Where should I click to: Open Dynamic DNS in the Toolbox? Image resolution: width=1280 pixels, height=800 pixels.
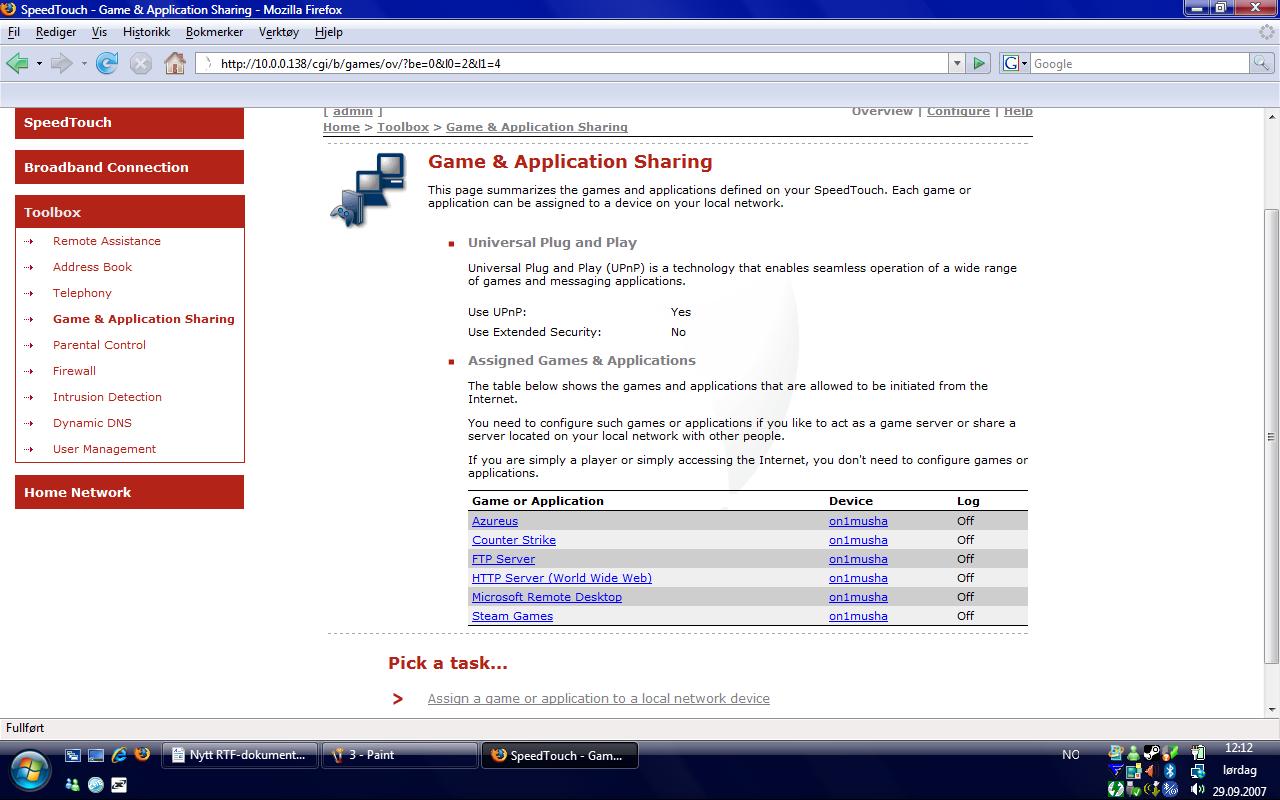pyautogui.click(x=92, y=423)
